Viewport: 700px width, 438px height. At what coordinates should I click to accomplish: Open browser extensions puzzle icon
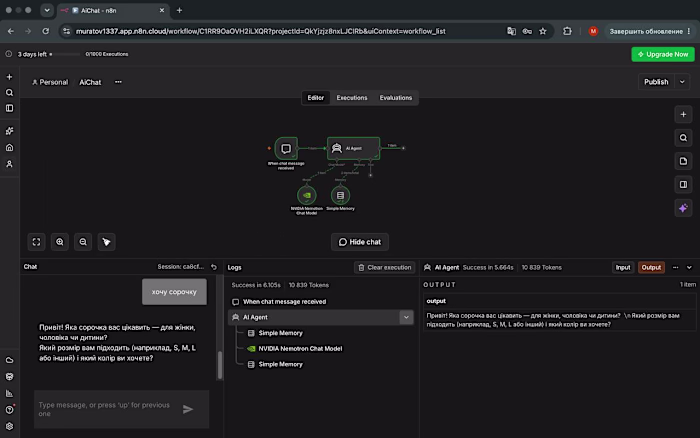567,31
